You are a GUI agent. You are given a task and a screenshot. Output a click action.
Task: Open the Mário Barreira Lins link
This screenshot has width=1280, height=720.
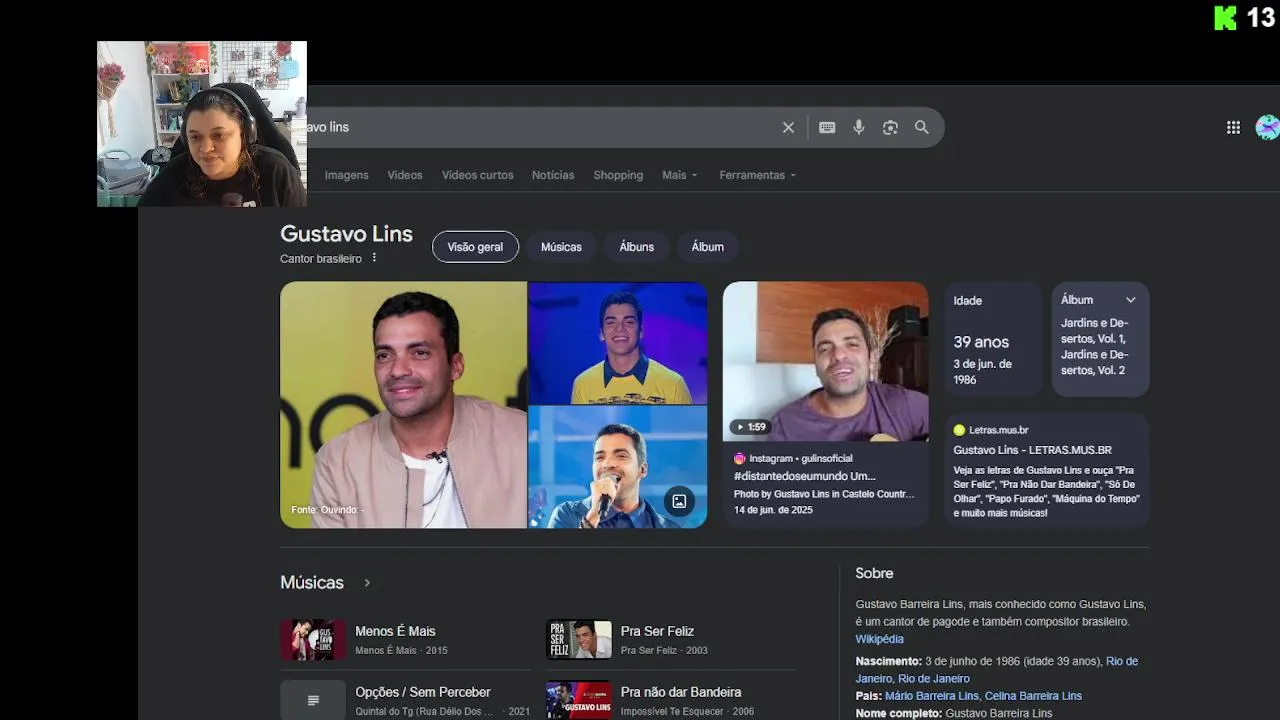point(932,696)
